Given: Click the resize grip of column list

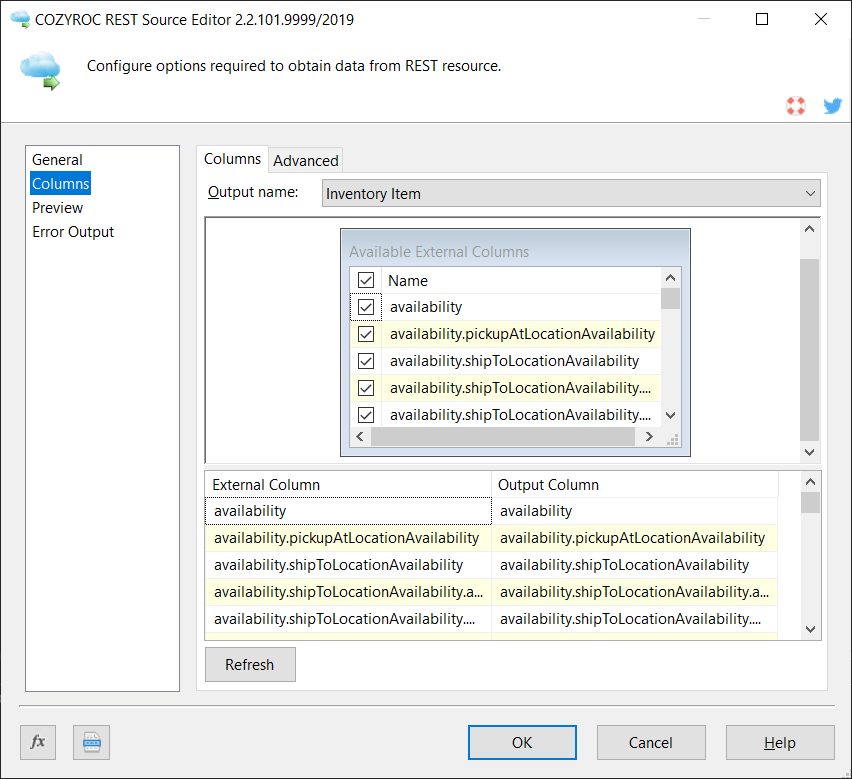Looking at the screenshot, I should [x=673, y=439].
